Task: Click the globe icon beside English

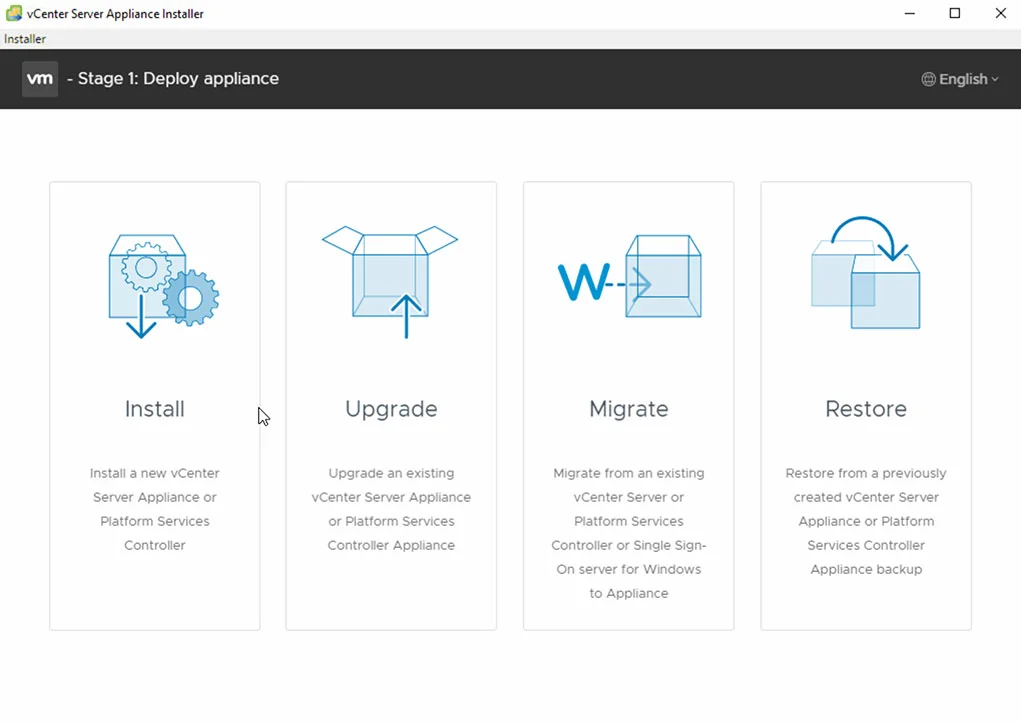Action: (x=929, y=79)
